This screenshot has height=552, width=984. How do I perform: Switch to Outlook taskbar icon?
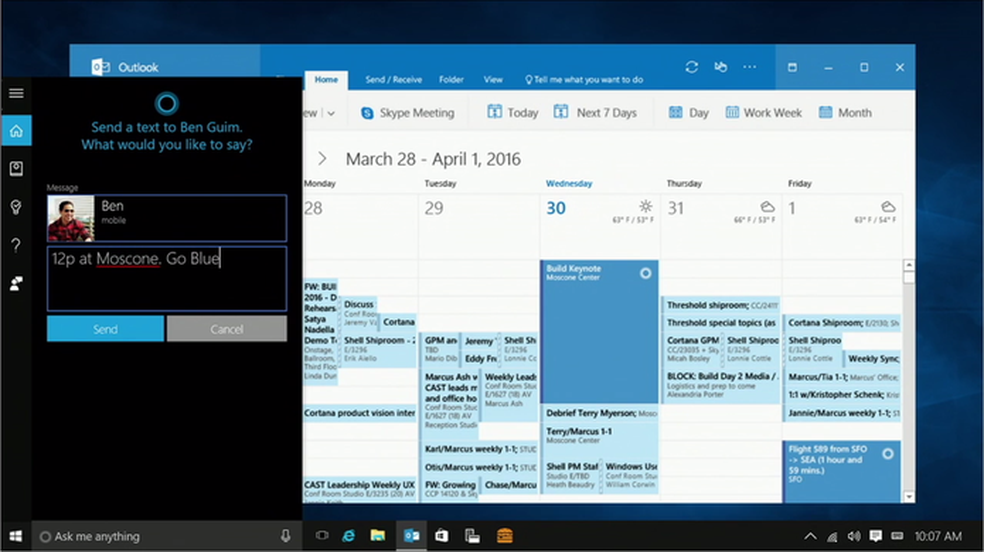[412, 536]
